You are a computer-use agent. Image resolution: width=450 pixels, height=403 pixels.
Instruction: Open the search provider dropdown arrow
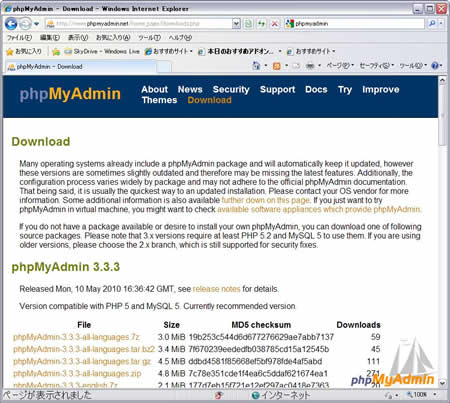(x=441, y=23)
